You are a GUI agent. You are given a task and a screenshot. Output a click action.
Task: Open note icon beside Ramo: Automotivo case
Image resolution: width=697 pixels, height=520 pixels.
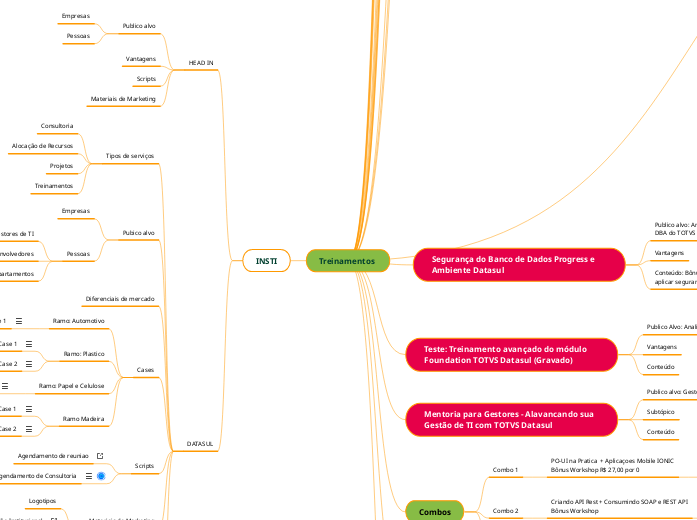coord(19,321)
